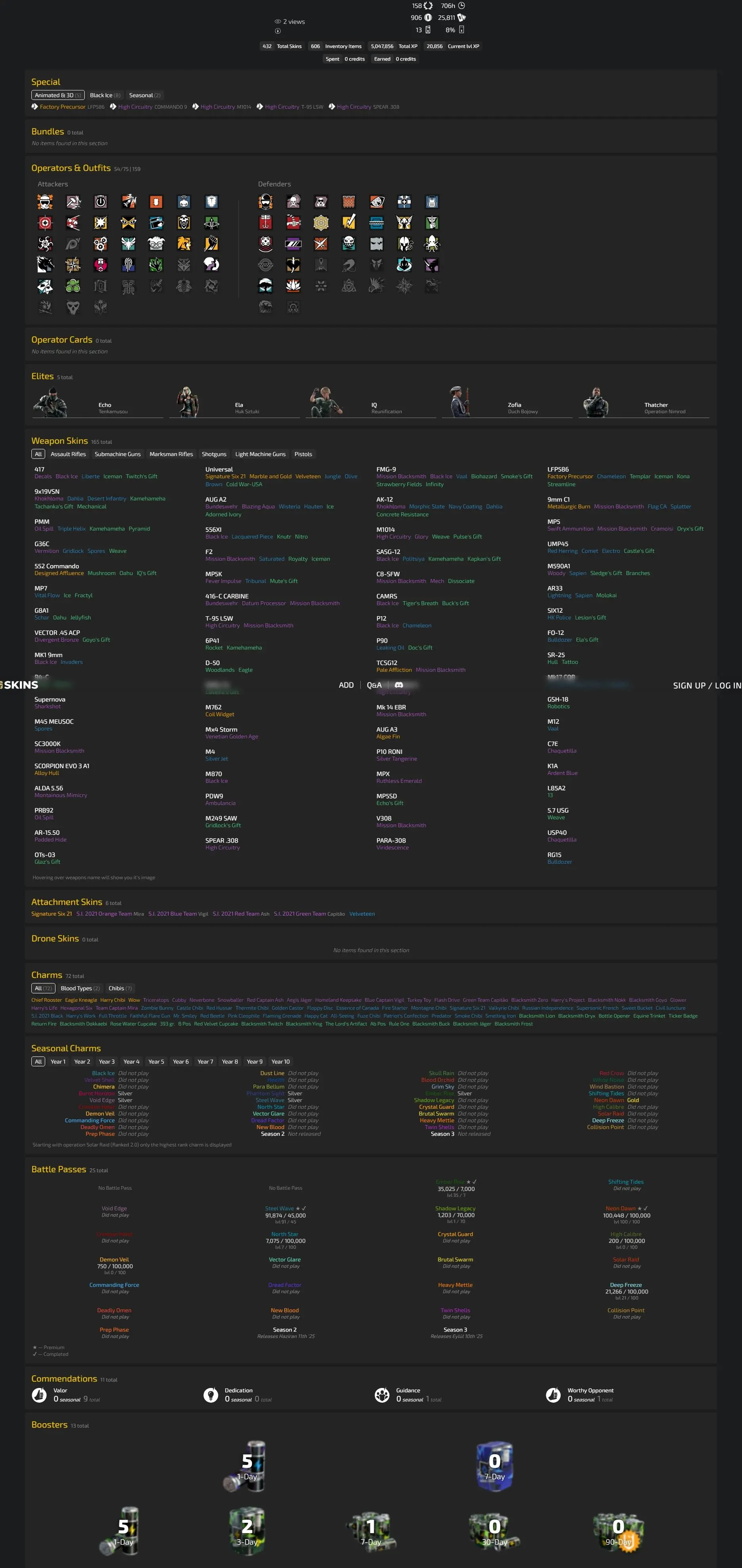The height and width of the screenshot is (1568, 742).
Task: Click ADD in the navigation bar
Action: [346, 685]
